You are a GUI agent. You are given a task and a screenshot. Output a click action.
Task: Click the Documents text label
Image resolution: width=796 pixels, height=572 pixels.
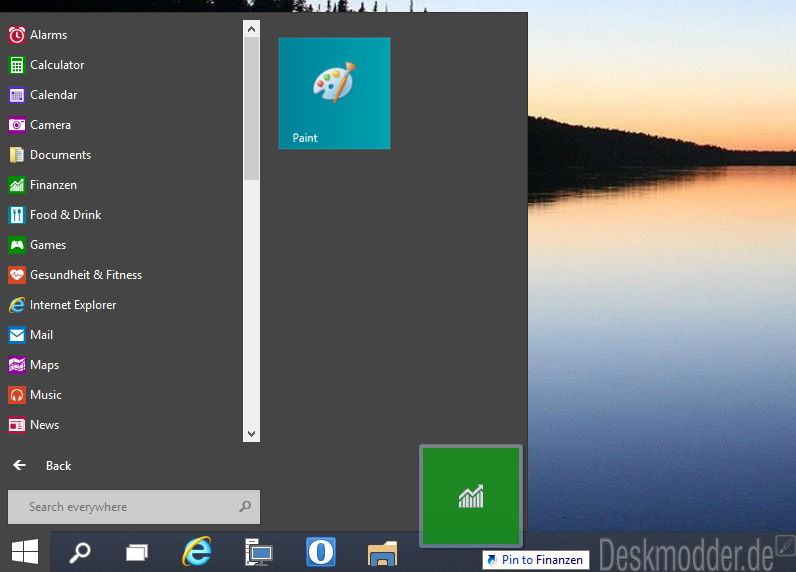60,155
